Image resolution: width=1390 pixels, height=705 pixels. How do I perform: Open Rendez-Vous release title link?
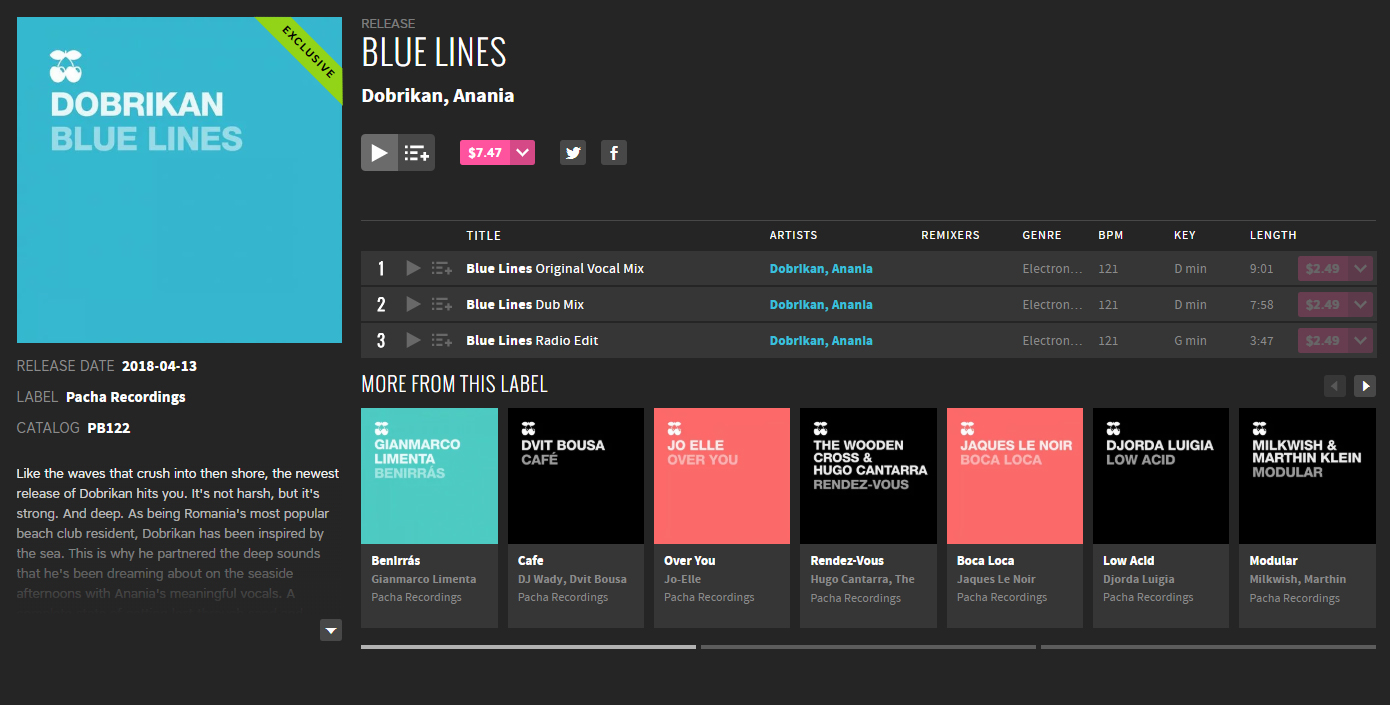tap(848, 560)
